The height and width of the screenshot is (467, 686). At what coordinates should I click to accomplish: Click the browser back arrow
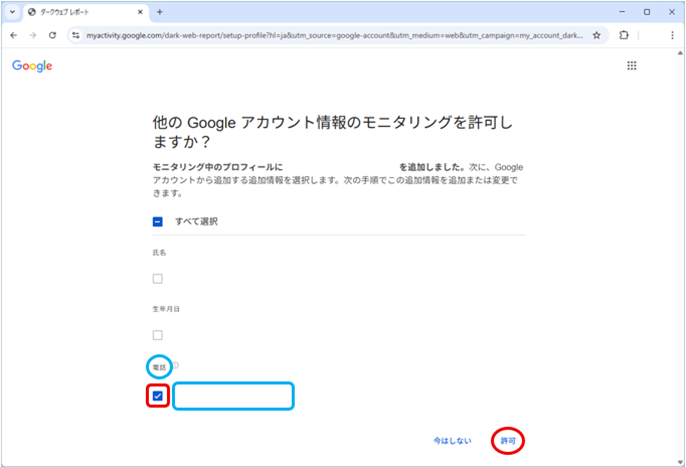pyautogui.click(x=14, y=34)
